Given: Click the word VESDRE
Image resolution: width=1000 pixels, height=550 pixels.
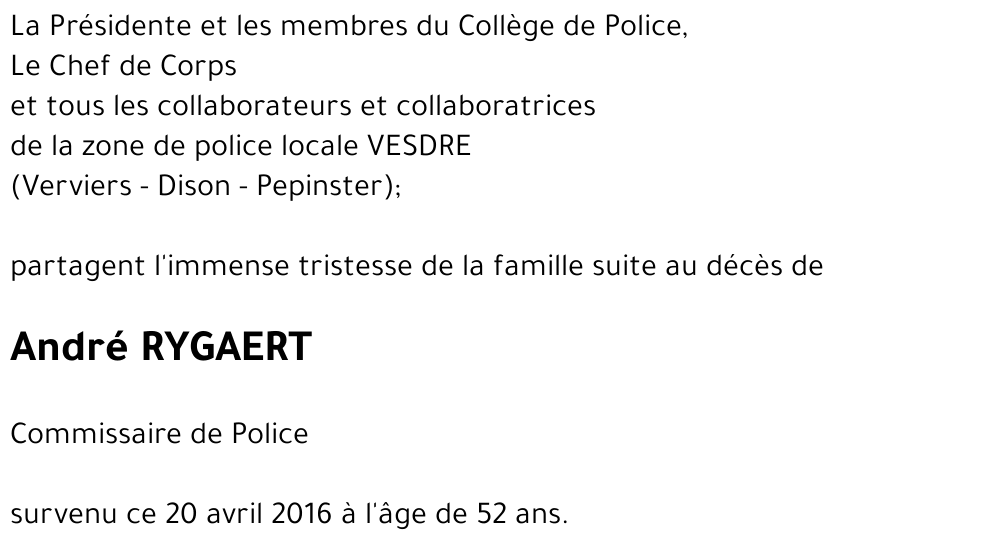Looking at the screenshot, I should click(419, 146).
